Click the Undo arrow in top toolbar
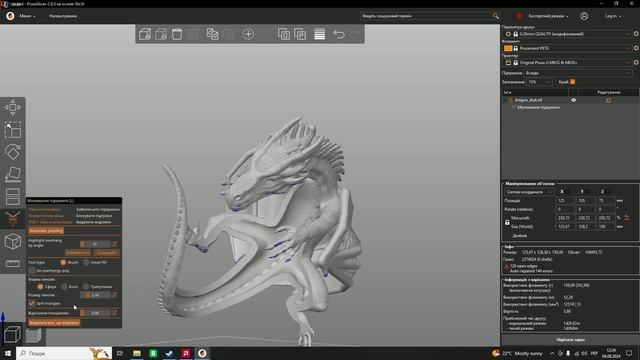 coord(339,34)
